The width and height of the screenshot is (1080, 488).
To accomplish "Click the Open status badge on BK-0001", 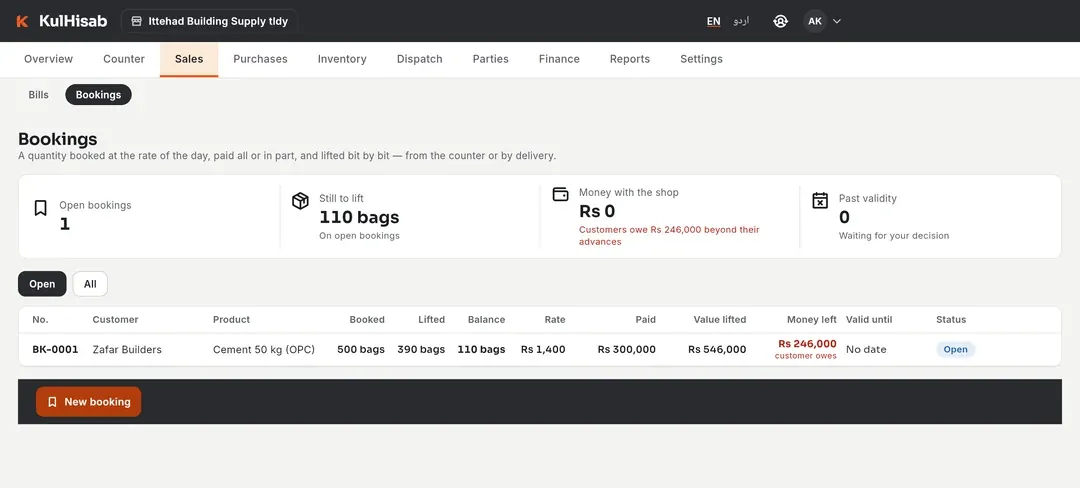I will pyautogui.click(x=955, y=350).
